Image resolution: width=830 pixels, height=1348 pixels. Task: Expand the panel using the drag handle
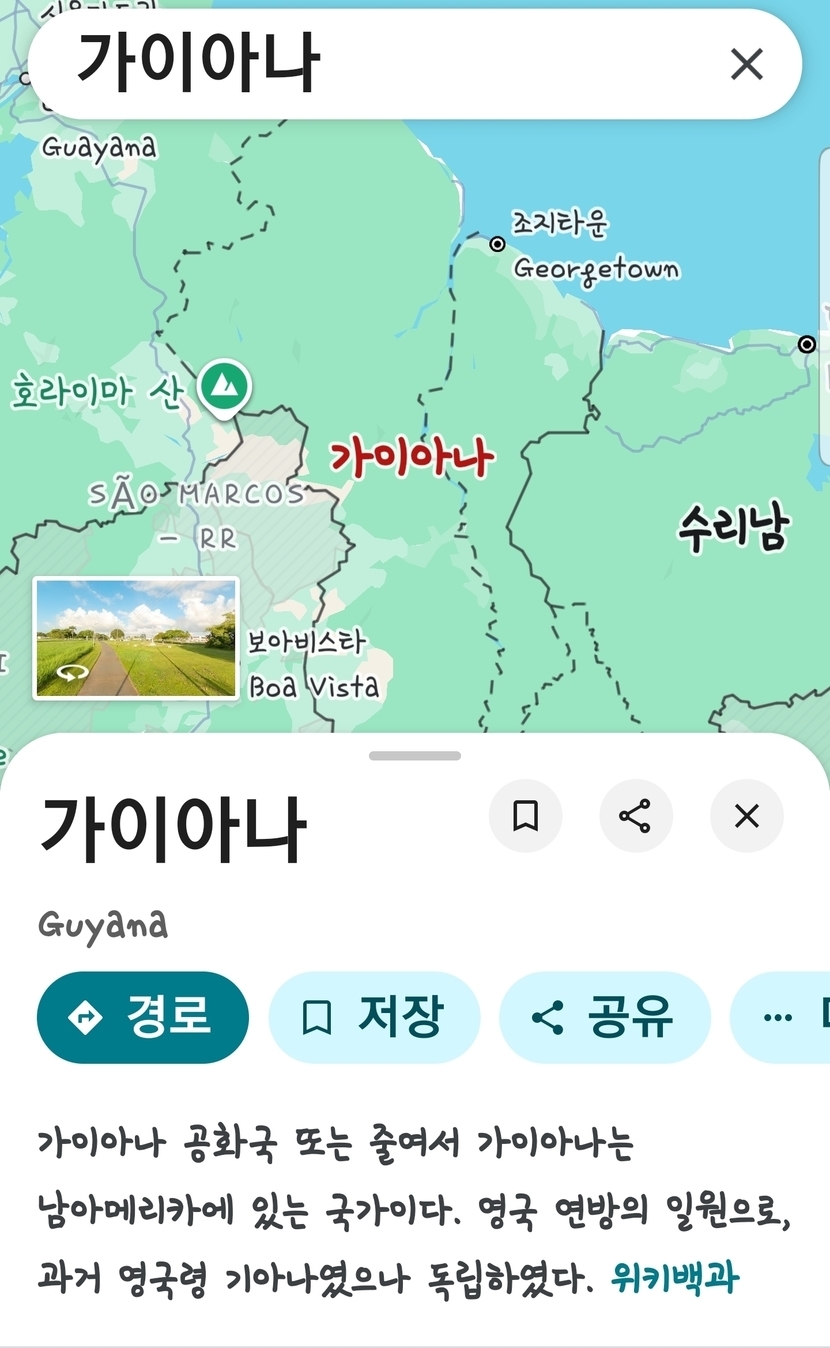(415, 756)
